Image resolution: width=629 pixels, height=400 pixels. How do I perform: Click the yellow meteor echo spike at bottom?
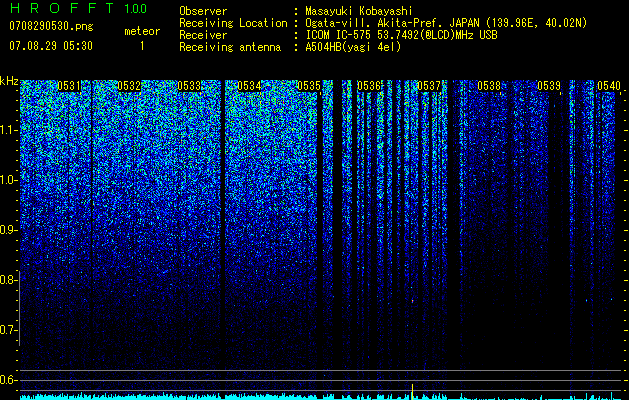[412, 392]
